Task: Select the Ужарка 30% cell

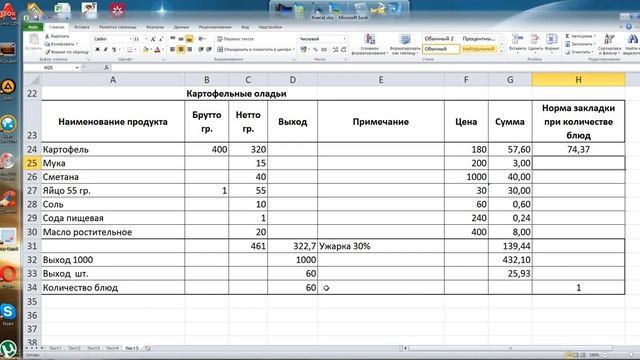Action: [381, 246]
